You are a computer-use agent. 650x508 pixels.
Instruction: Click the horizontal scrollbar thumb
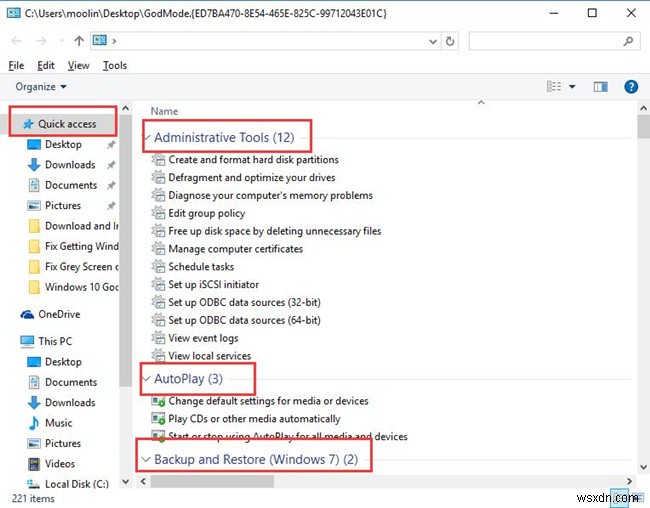(x=212, y=481)
